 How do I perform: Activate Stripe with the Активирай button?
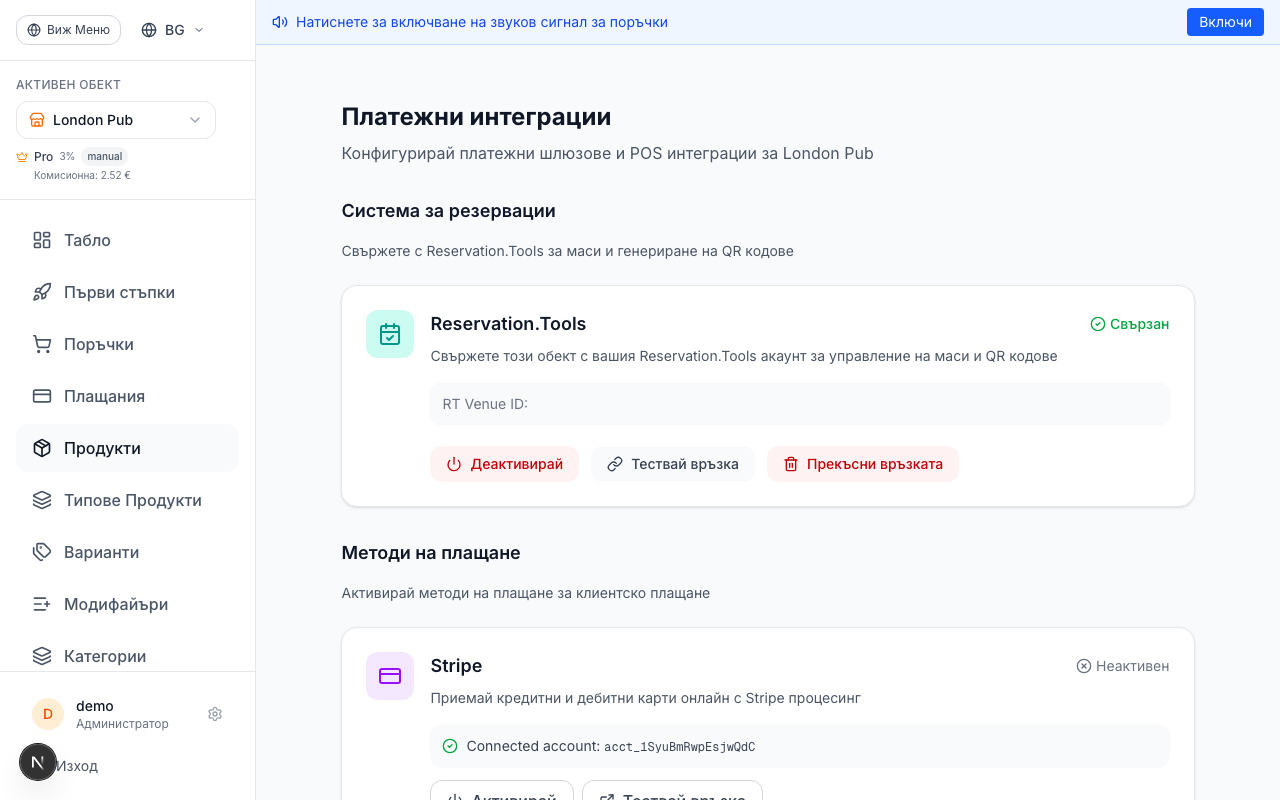click(501, 796)
